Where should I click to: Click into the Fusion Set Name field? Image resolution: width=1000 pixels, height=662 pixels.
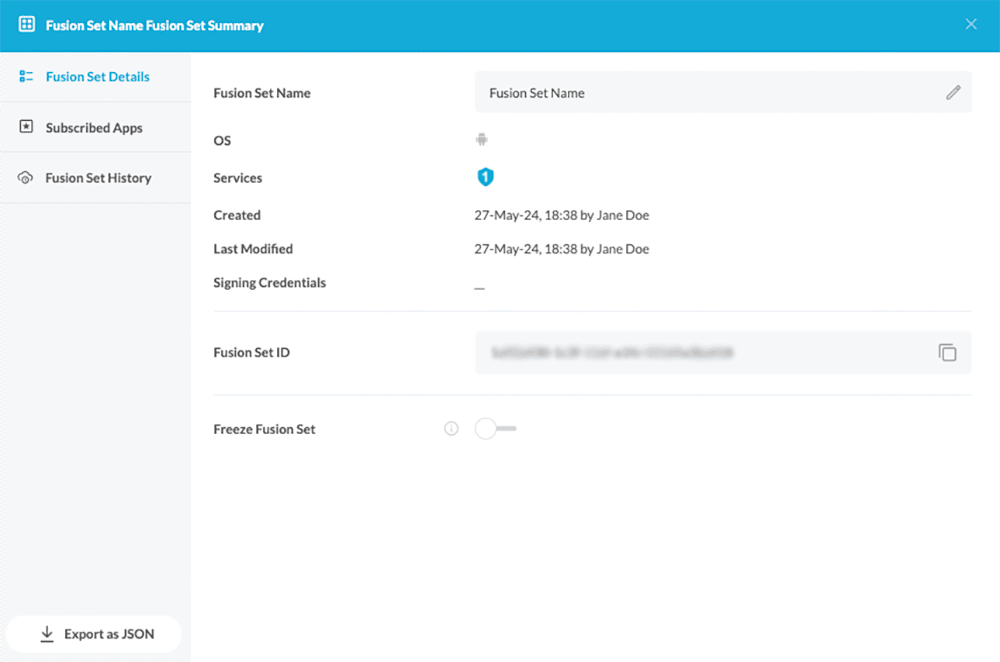[700, 93]
